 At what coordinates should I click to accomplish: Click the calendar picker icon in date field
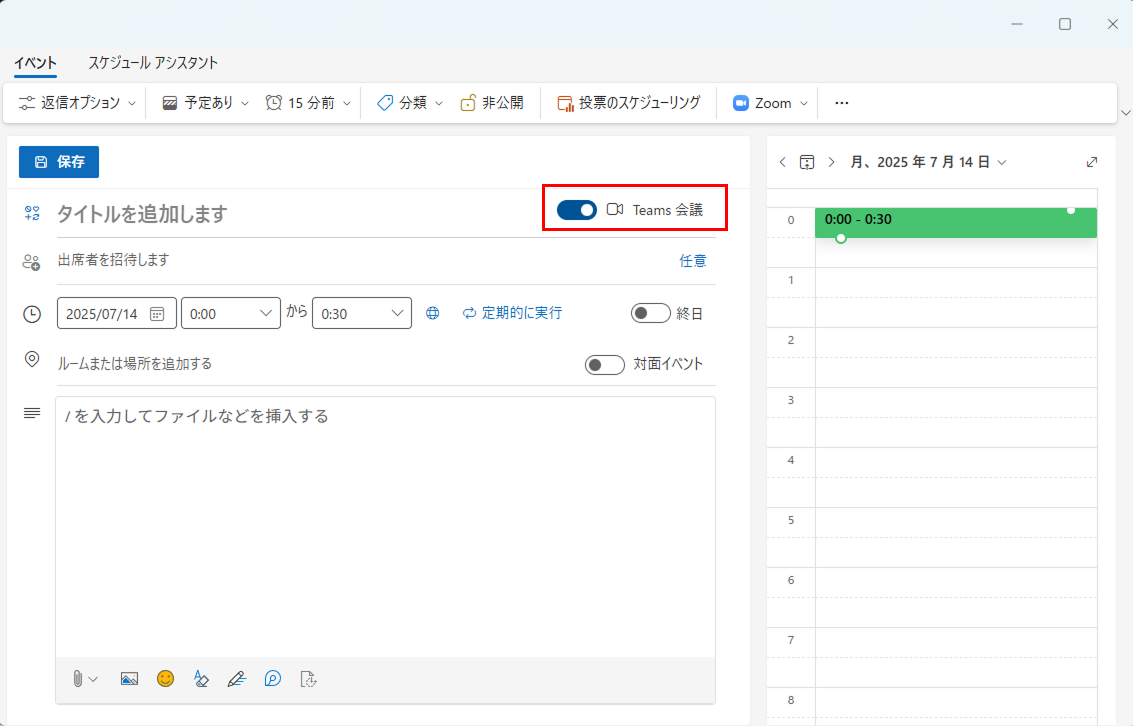click(157, 313)
